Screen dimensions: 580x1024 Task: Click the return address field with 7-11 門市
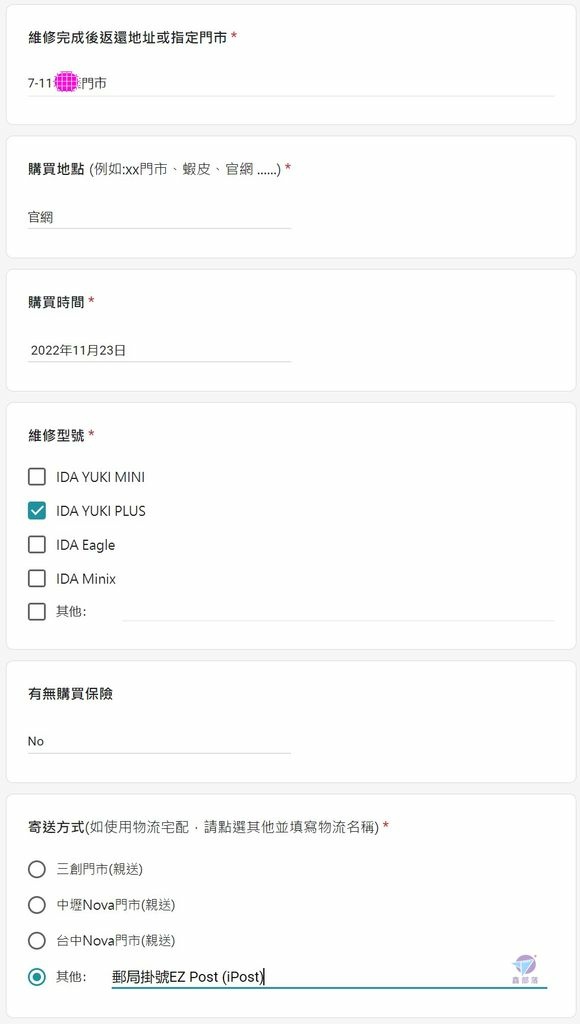291,84
